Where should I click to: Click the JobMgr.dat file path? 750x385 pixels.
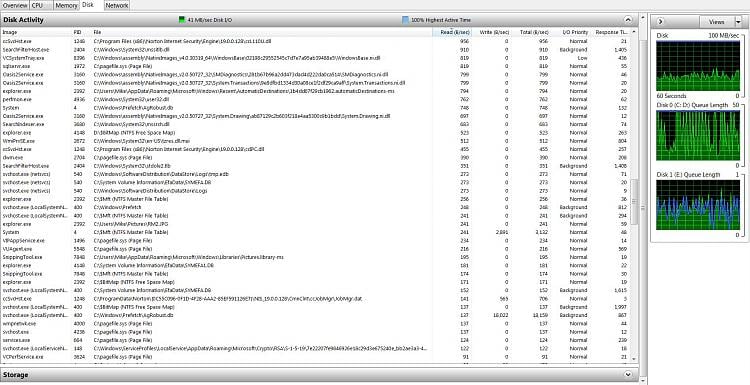[227, 298]
